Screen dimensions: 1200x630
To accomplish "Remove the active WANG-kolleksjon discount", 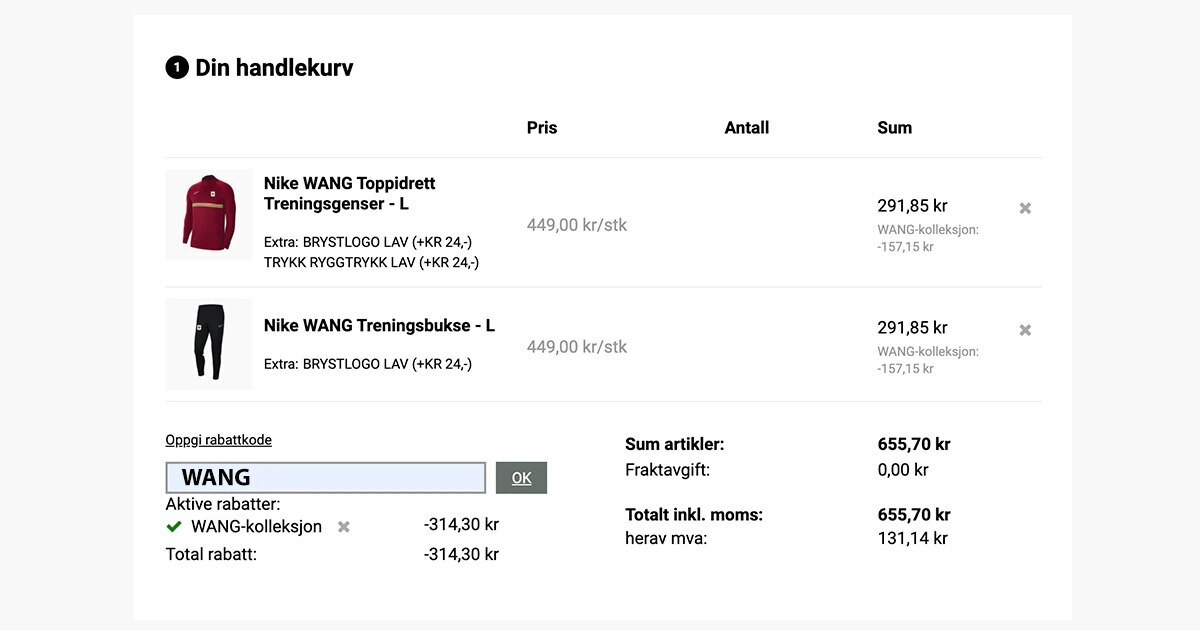I will point(344,526).
